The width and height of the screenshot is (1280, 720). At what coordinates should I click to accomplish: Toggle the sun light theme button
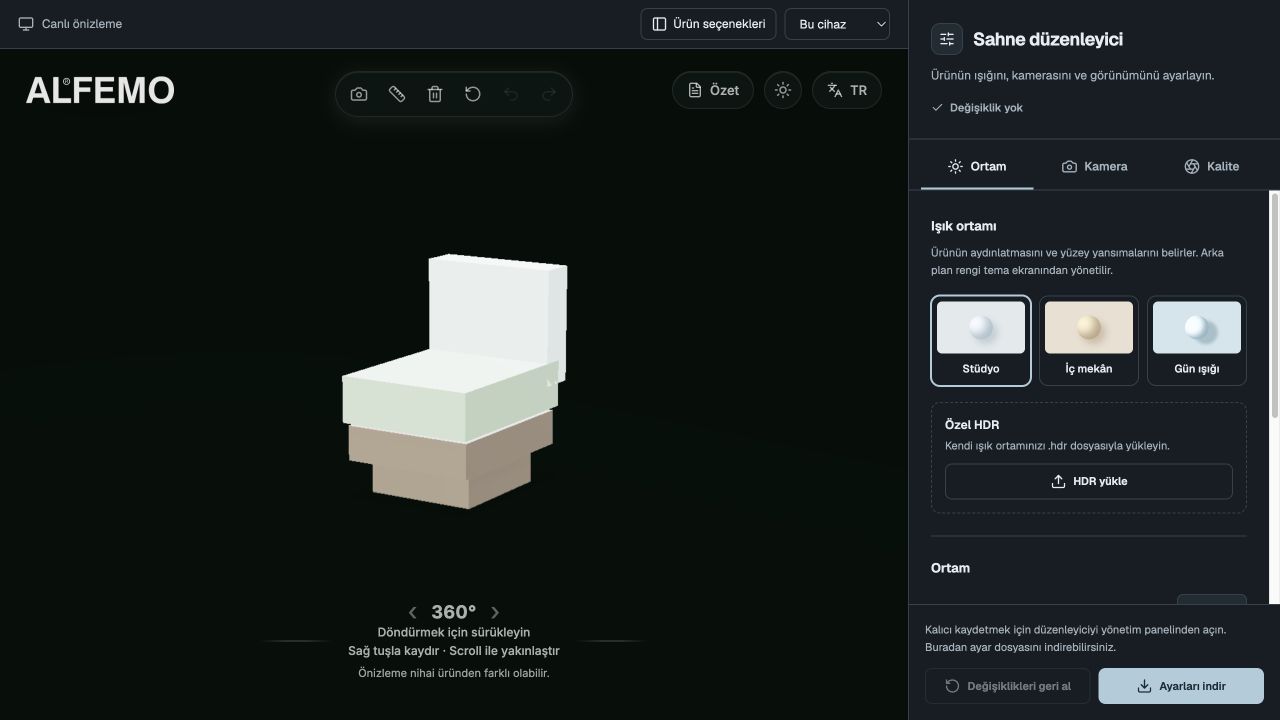point(783,90)
